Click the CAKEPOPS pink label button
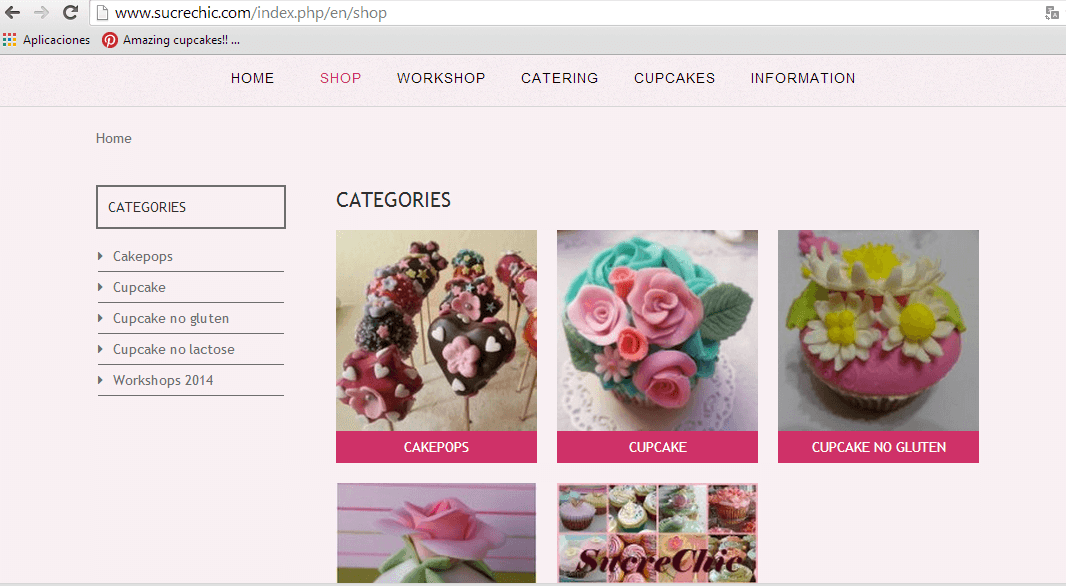This screenshot has height=586, width=1066. click(x=436, y=447)
